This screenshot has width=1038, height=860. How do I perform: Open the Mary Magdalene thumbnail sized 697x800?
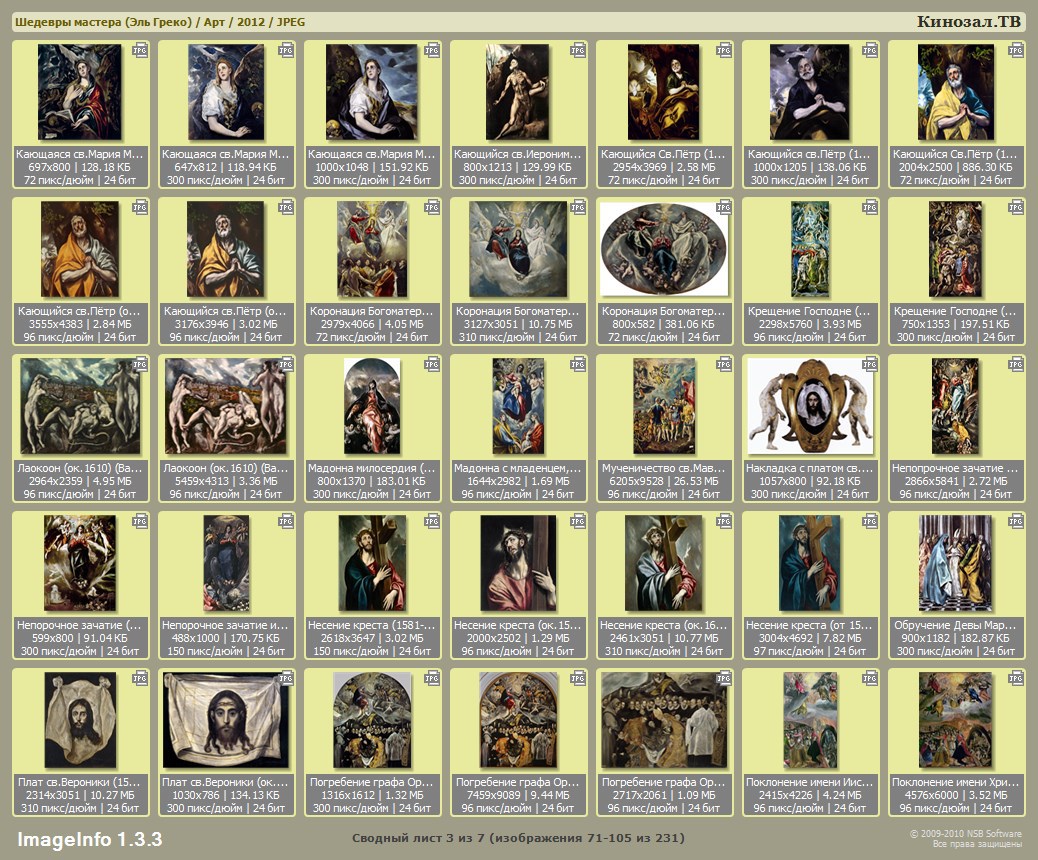(x=79, y=92)
